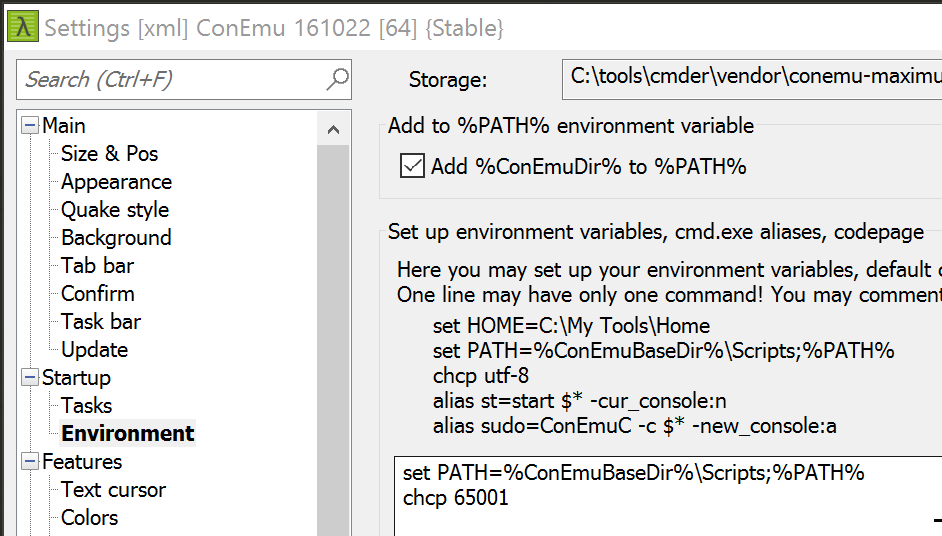Click the ConEmu lambda title bar icon
This screenshot has width=942, height=536.
tap(22, 26)
